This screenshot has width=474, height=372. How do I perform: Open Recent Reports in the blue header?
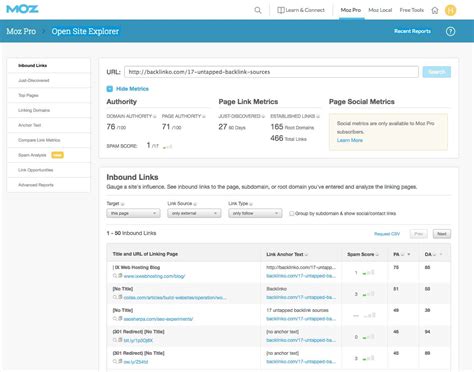click(412, 31)
